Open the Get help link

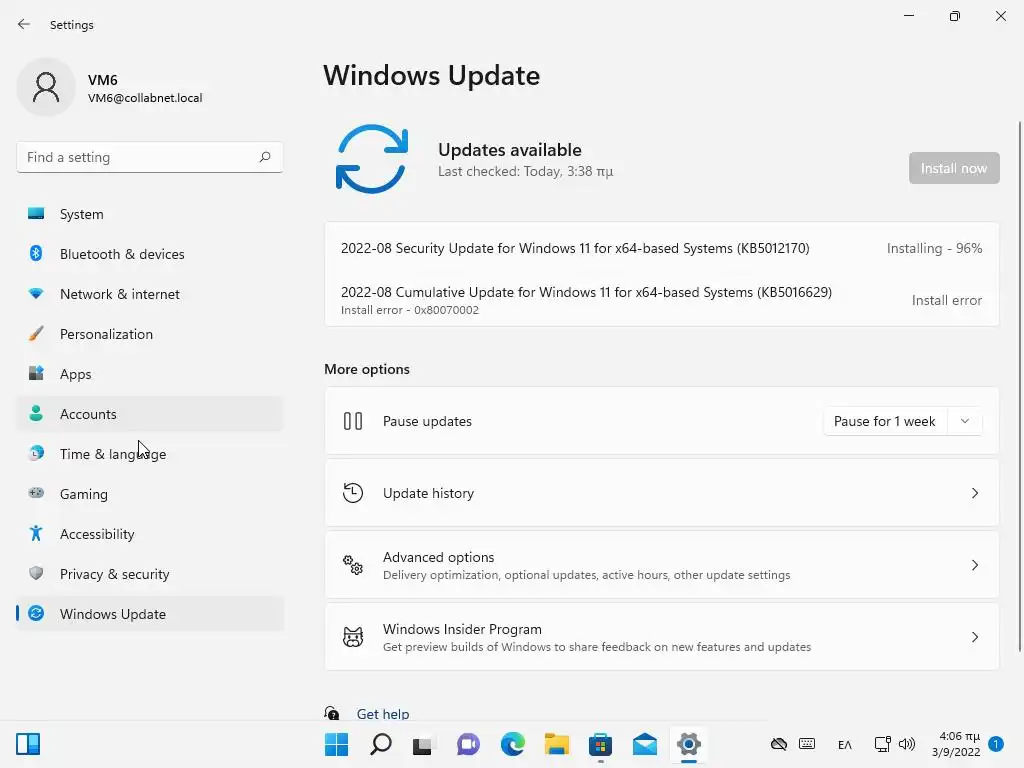(x=383, y=714)
